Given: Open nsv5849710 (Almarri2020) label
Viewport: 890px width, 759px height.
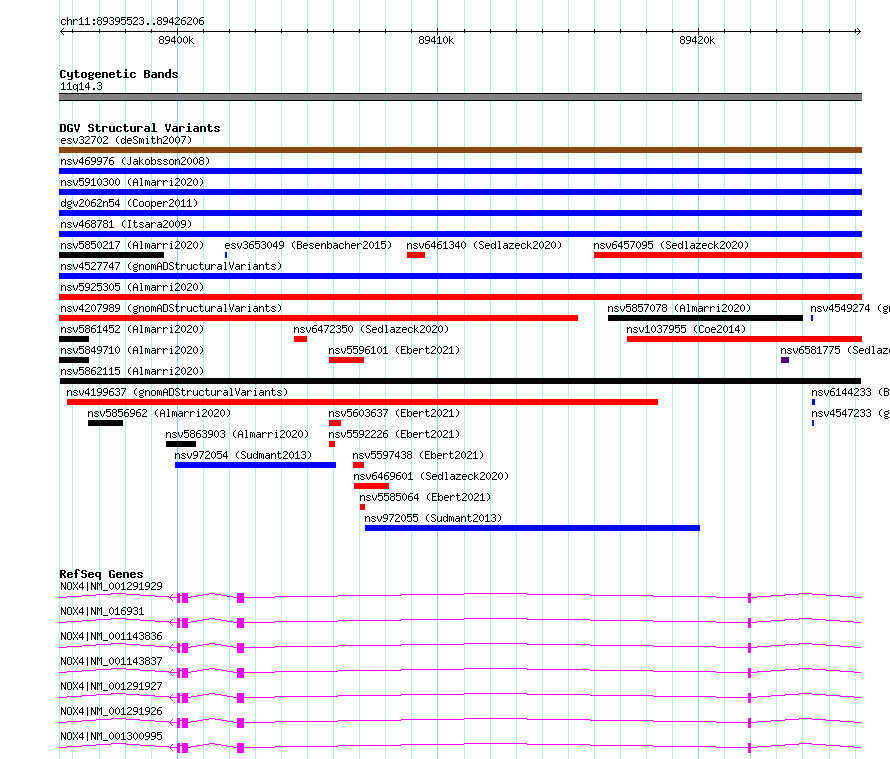Looking at the screenshot, I should tap(132, 350).
